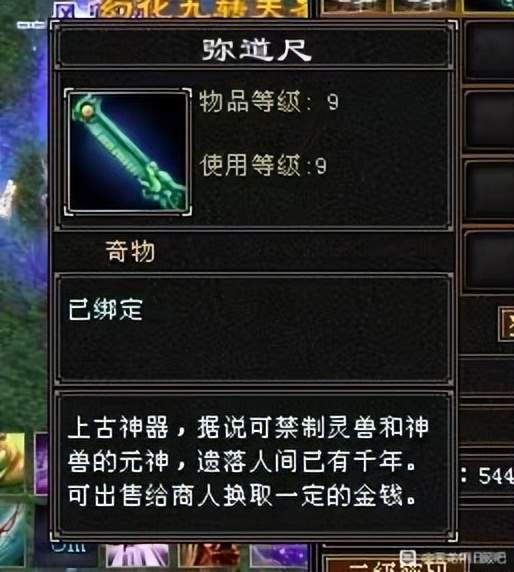This screenshot has width=514, height=572.
Task: Click the 已绑定 bound status text
Action: [106, 309]
